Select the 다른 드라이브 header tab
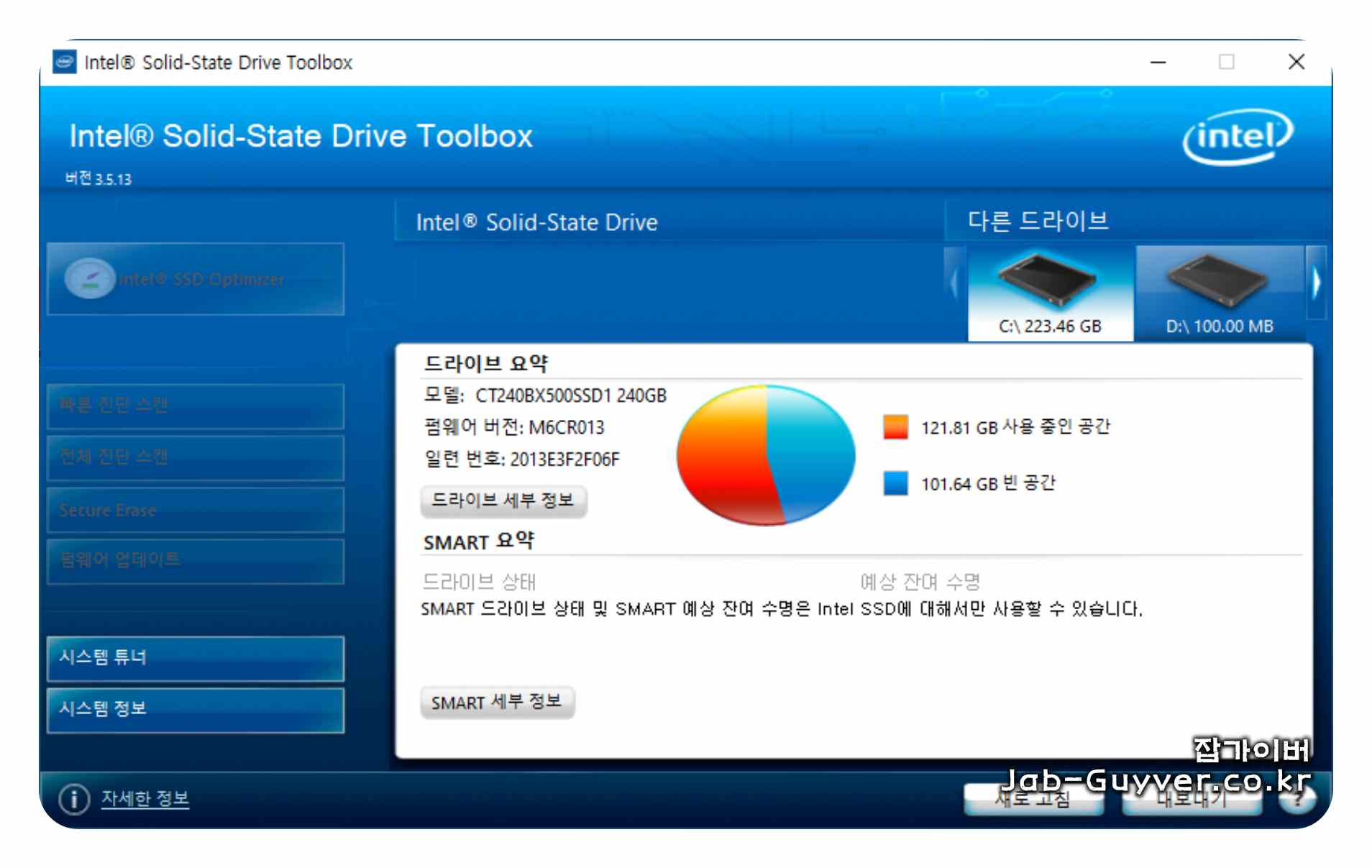This screenshot has width=1372, height=868. click(1136, 221)
